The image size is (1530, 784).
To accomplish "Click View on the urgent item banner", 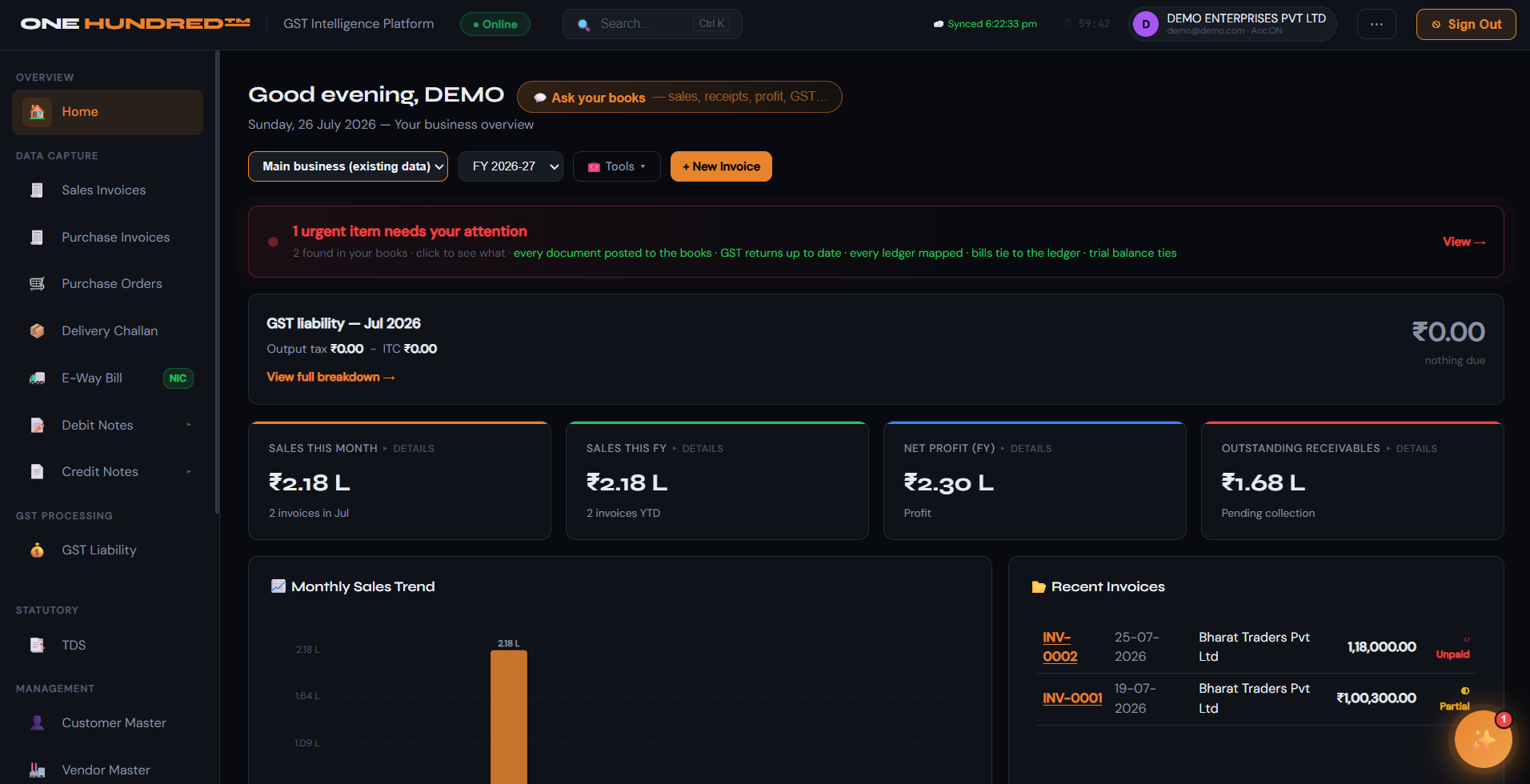I will (x=1464, y=242).
